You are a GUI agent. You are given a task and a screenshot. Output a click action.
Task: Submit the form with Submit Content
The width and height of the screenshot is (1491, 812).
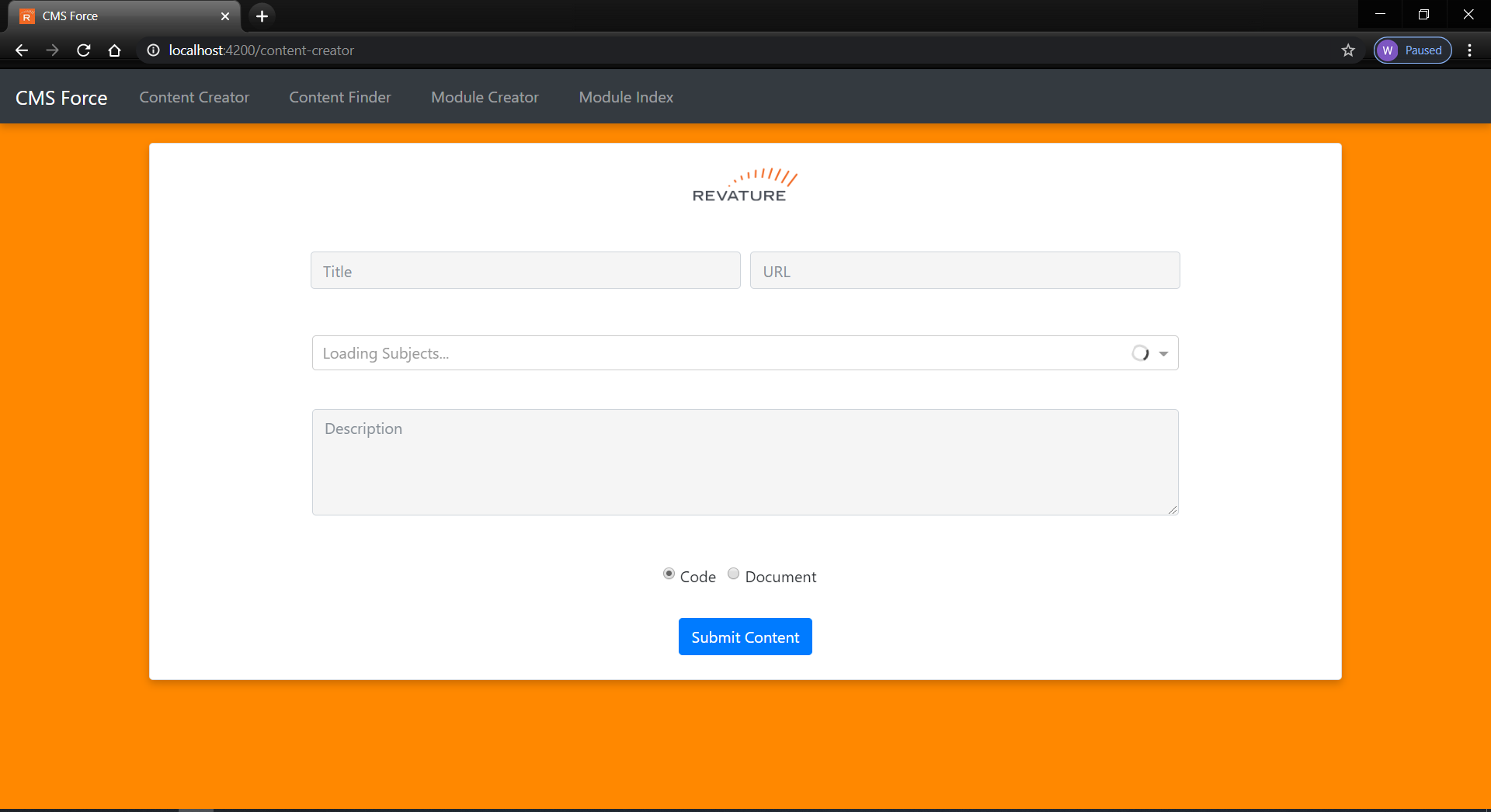745,637
